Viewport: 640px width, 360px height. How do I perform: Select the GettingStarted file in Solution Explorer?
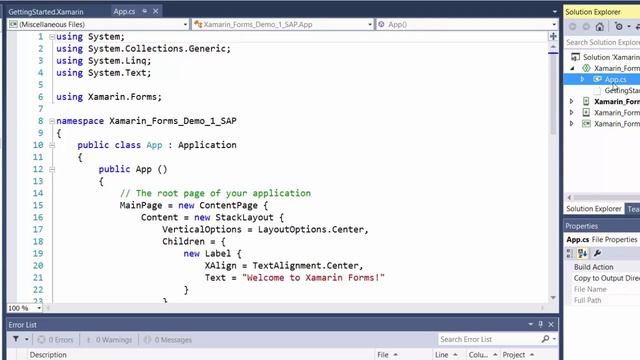pyautogui.click(x=622, y=90)
